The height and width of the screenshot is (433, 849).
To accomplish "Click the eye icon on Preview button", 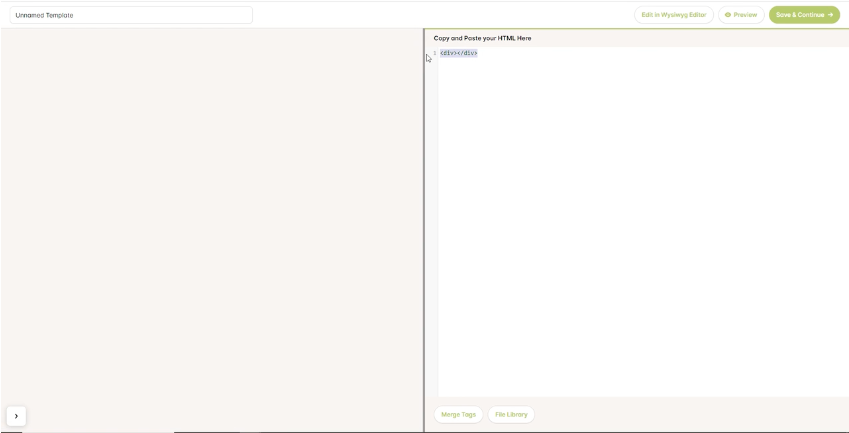I will point(728,15).
